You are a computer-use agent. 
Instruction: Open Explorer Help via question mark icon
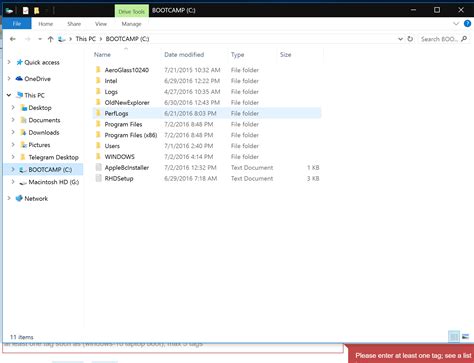tap(467, 23)
